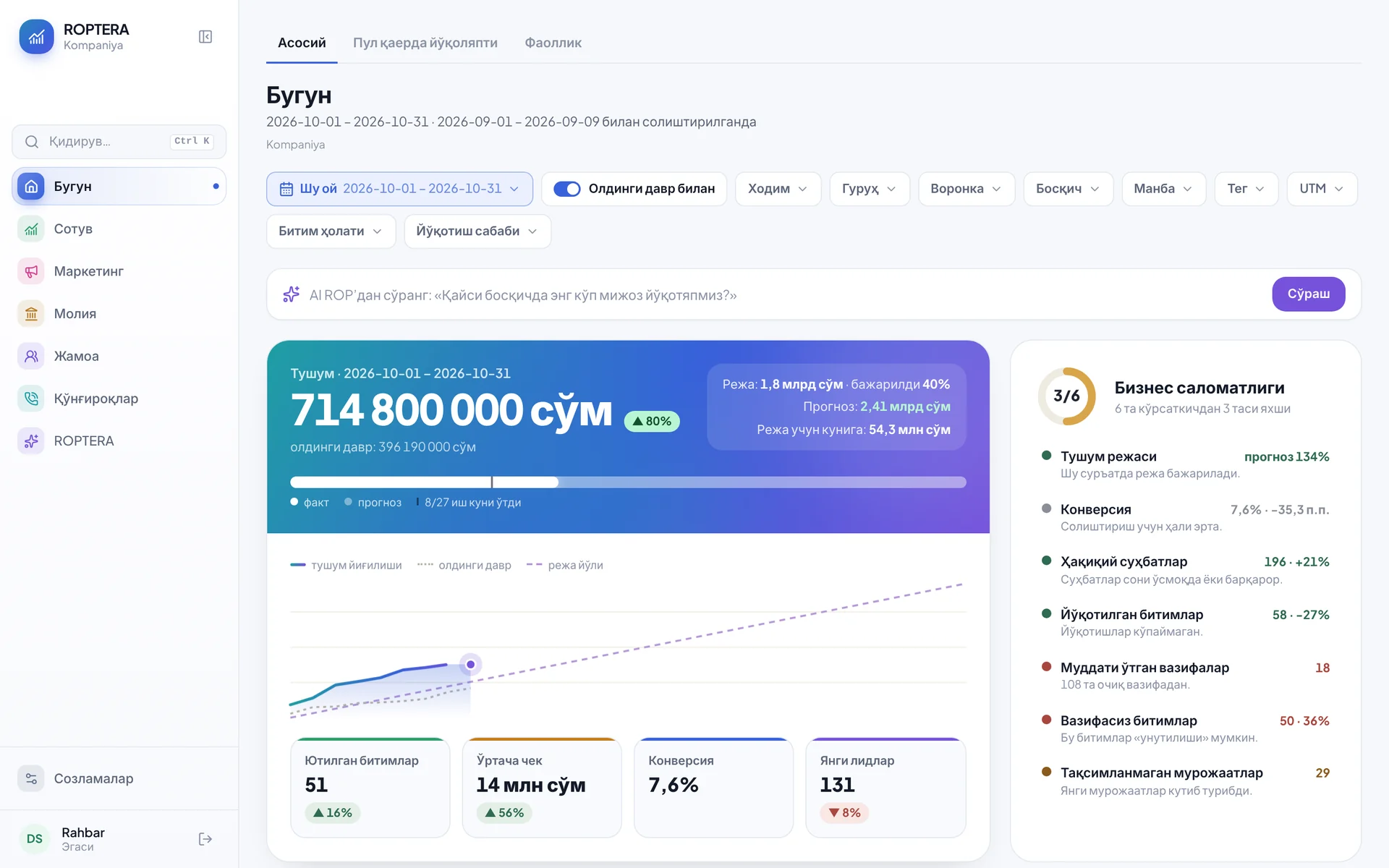
Task: Open the Гуруҳ filter dropdown
Action: pos(870,189)
